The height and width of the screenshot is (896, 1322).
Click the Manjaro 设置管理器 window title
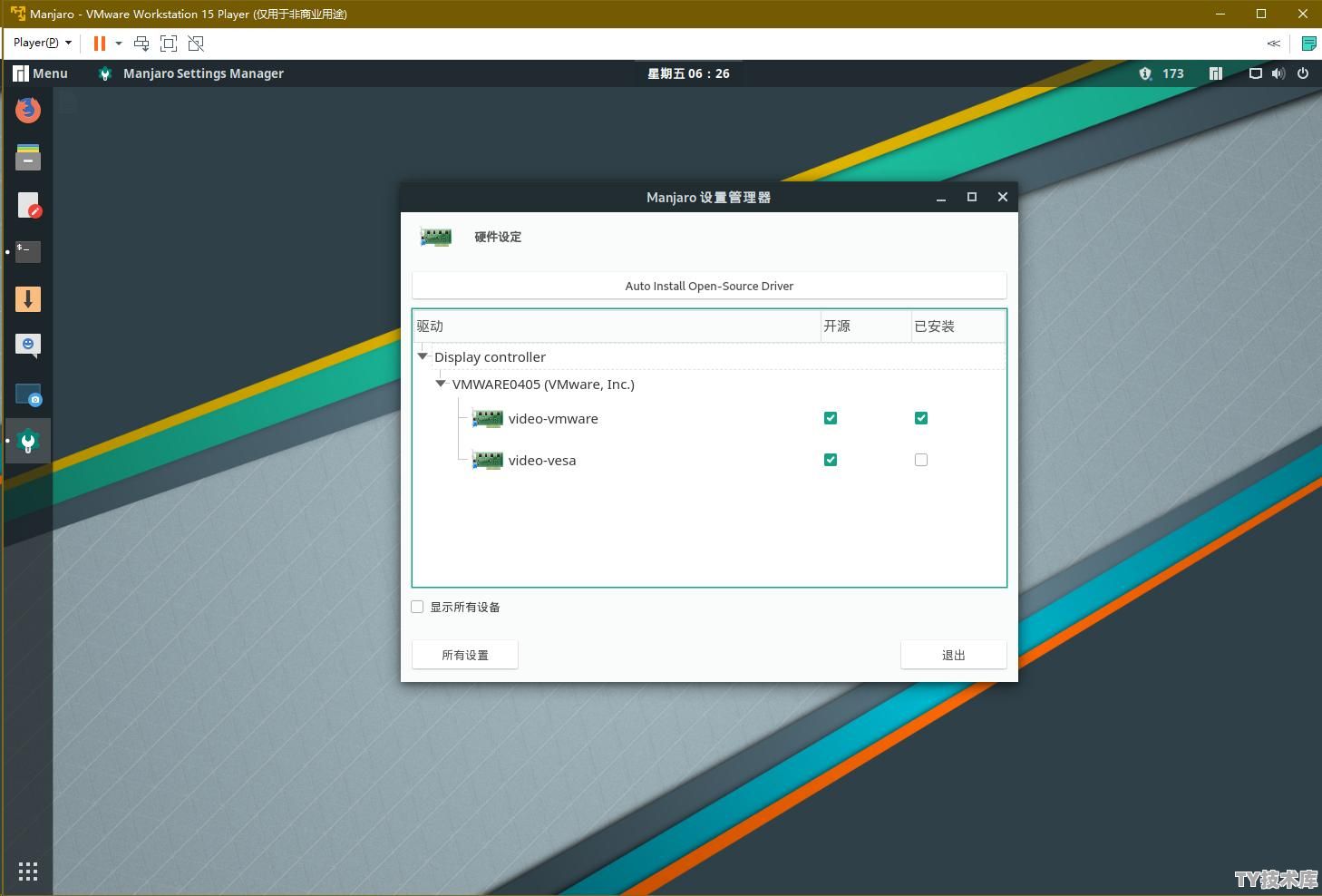coord(708,197)
